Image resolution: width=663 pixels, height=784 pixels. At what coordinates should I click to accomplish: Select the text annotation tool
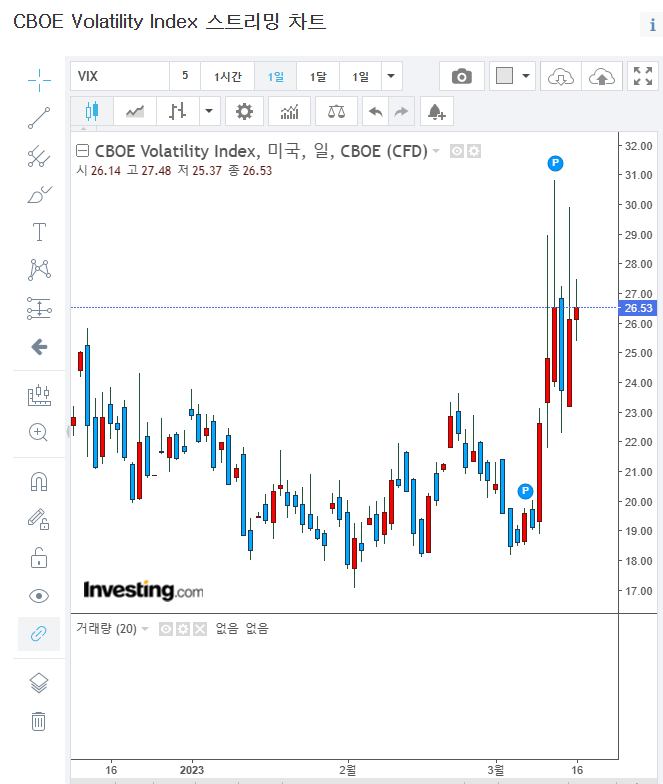pyautogui.click(x=39, y=232)
